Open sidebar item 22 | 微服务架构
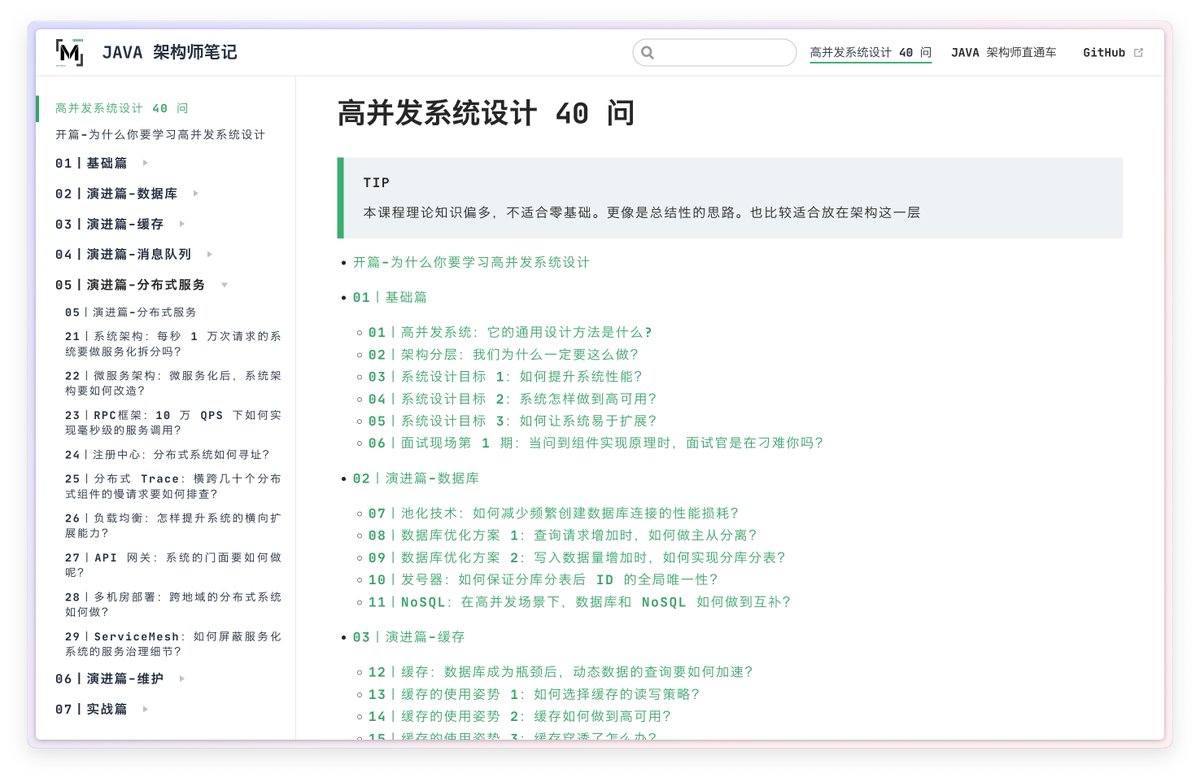Image resolution: width=1200 pixels, height=782 pixels. tap(173, 382)
